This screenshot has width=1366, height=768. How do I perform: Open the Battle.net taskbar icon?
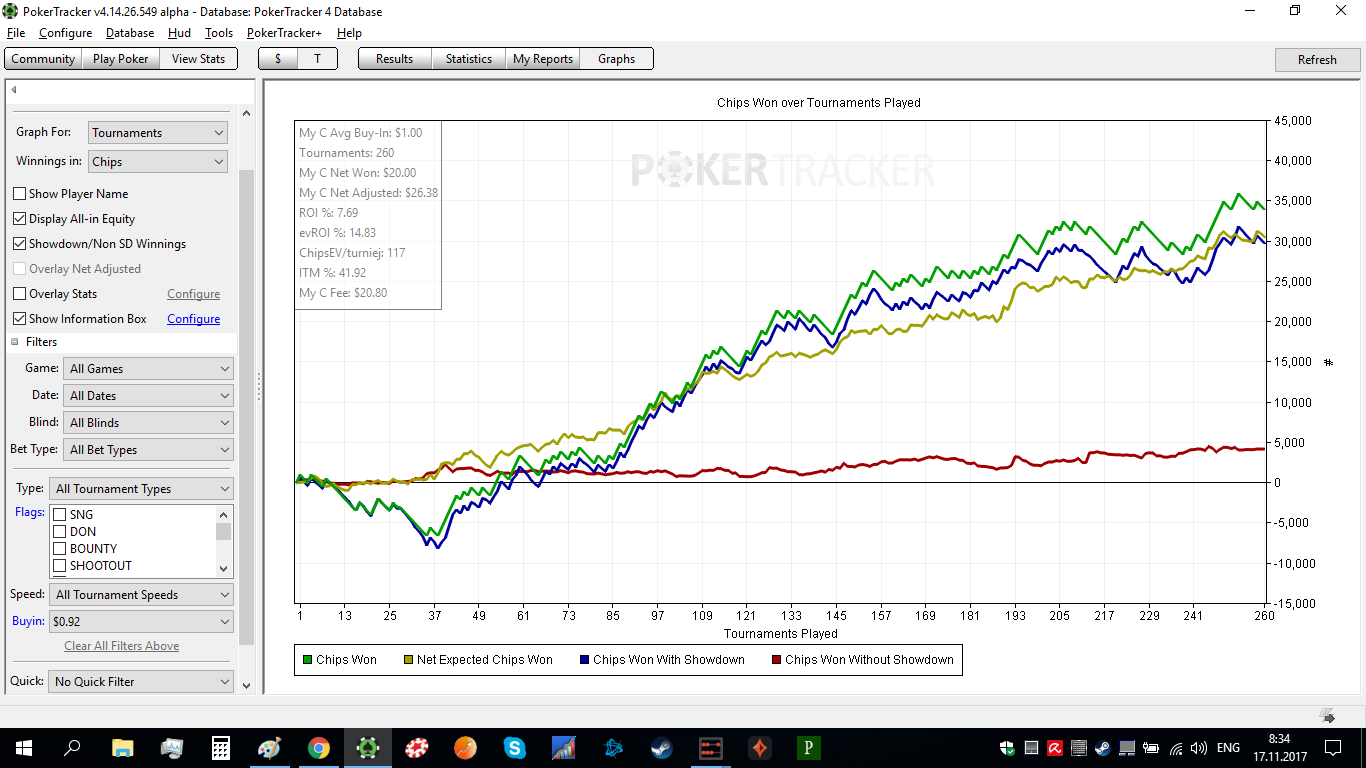click(613, 747)
